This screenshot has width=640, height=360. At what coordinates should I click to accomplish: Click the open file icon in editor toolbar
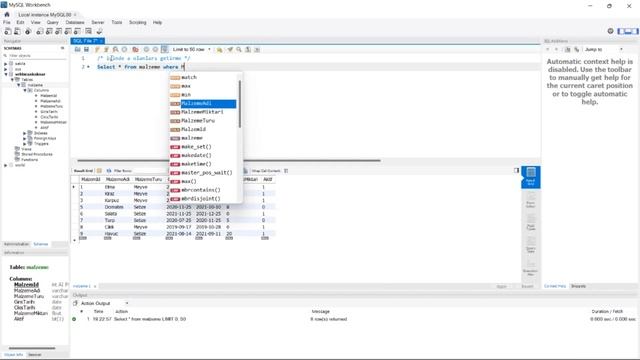coord(78,49)
